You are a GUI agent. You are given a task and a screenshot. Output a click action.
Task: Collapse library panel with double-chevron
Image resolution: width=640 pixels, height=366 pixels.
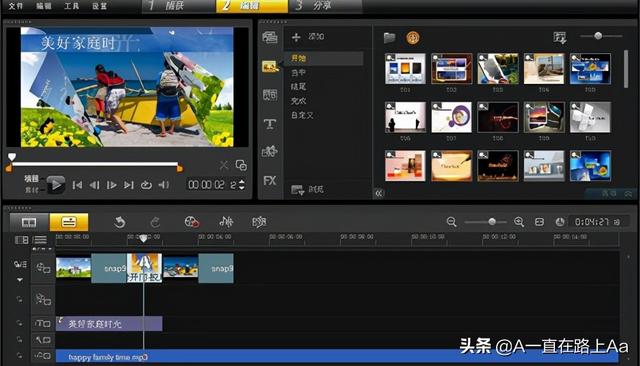379,193
